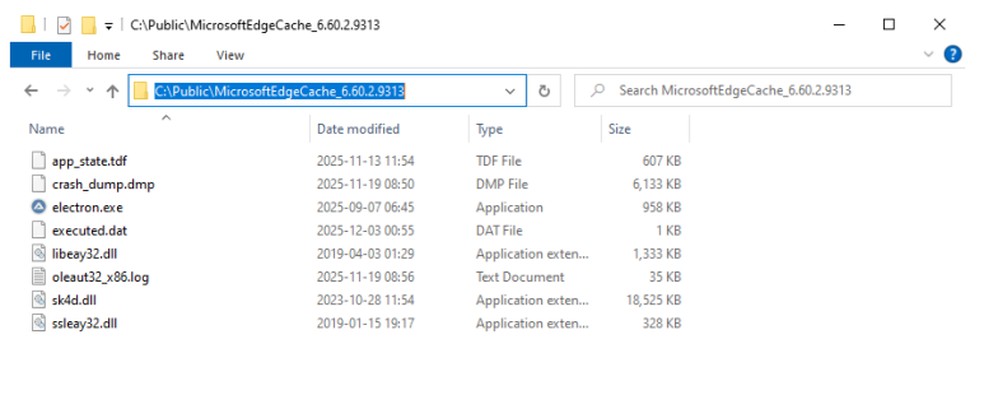Click the DAT File type cell
This screenshot has width=984, height=404.
pos(499,231)
